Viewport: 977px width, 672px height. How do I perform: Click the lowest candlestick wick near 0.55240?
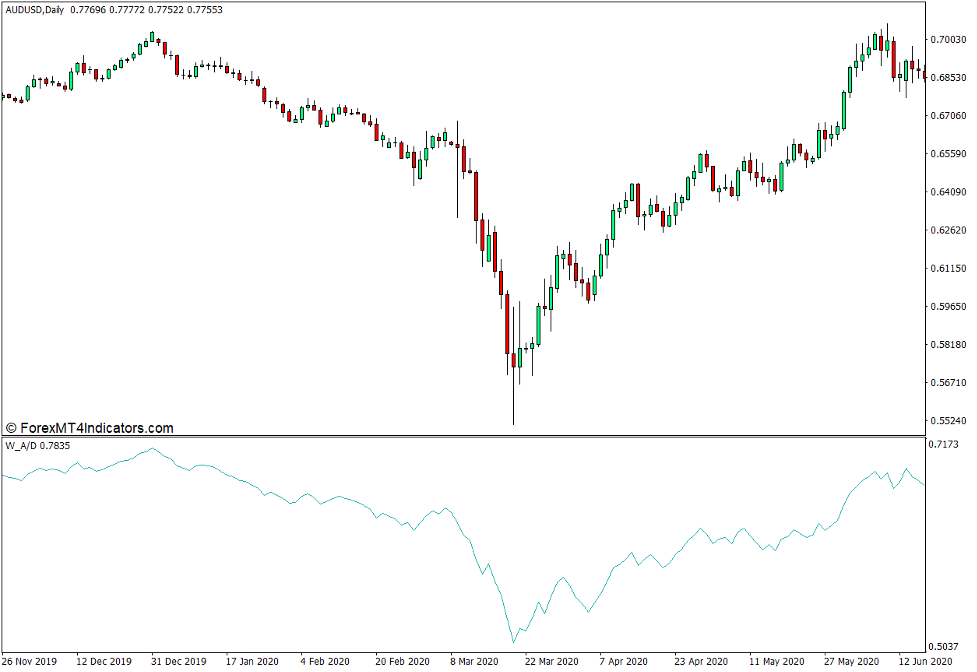tap(513, 415)
